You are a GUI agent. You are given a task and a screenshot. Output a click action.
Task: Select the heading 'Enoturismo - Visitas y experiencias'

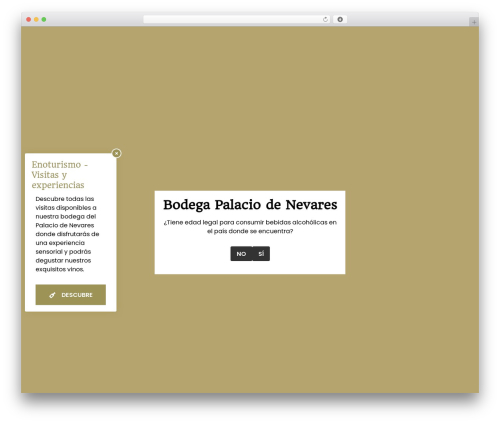(60, 175)
